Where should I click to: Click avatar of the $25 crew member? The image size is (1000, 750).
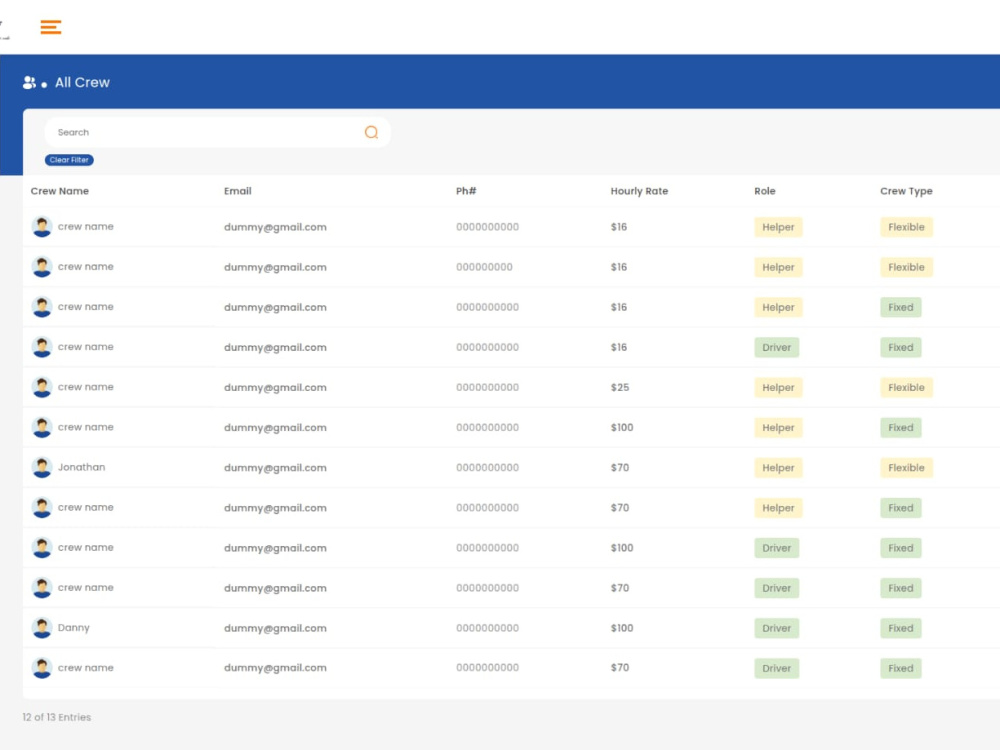tap(42, 387)
